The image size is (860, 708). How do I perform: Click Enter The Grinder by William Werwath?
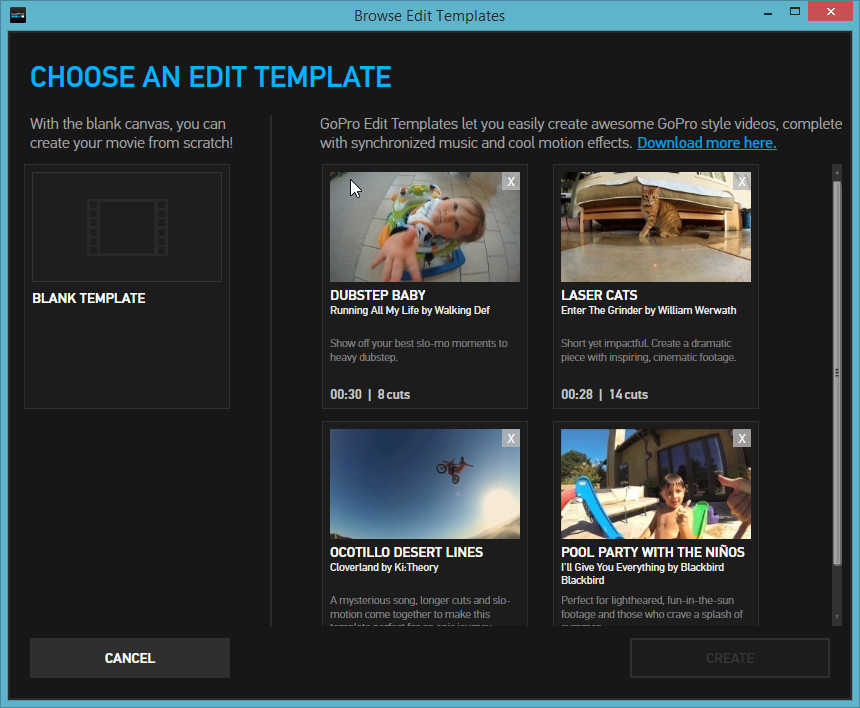[x=648, y=310]
